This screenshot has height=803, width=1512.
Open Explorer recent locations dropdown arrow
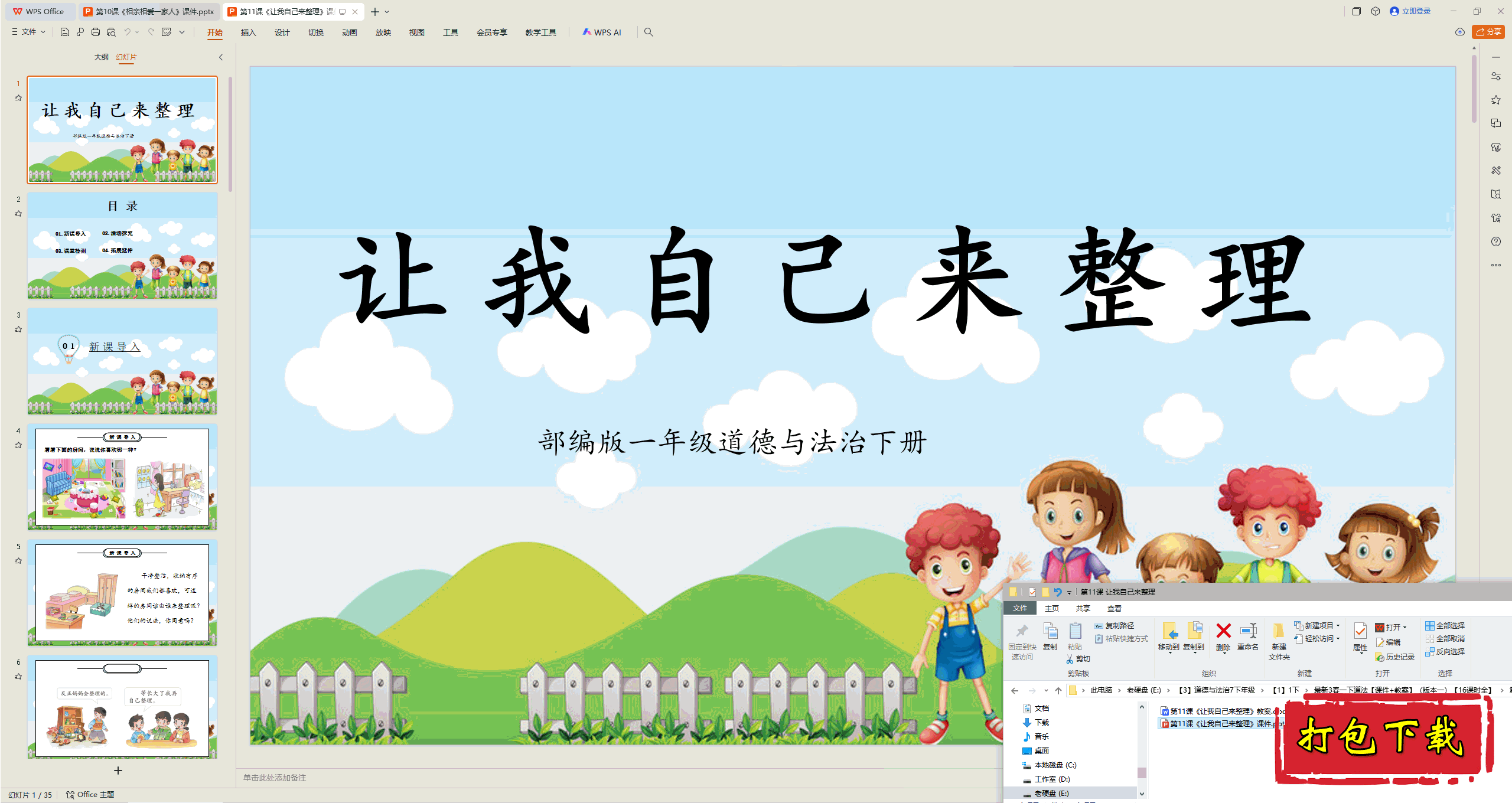point(1046,690)
